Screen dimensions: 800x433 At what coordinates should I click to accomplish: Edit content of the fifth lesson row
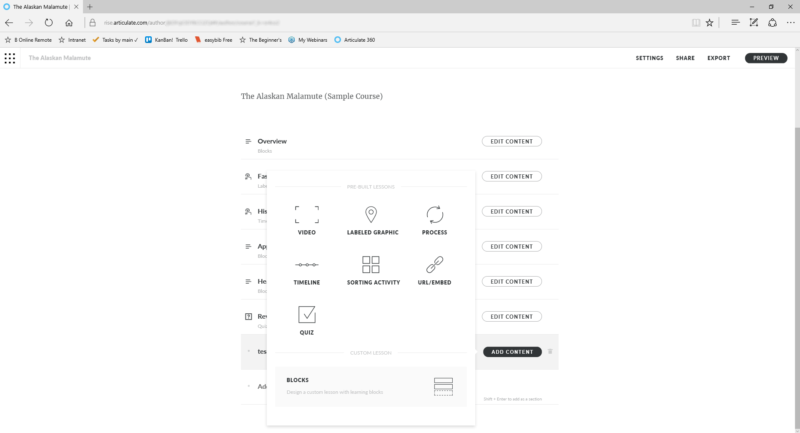[x=512, y=282]
